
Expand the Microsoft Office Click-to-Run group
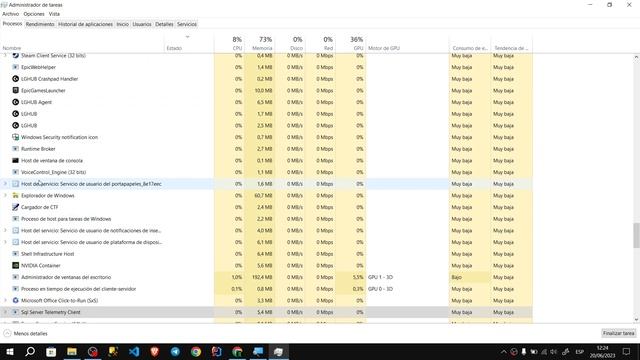5,300
